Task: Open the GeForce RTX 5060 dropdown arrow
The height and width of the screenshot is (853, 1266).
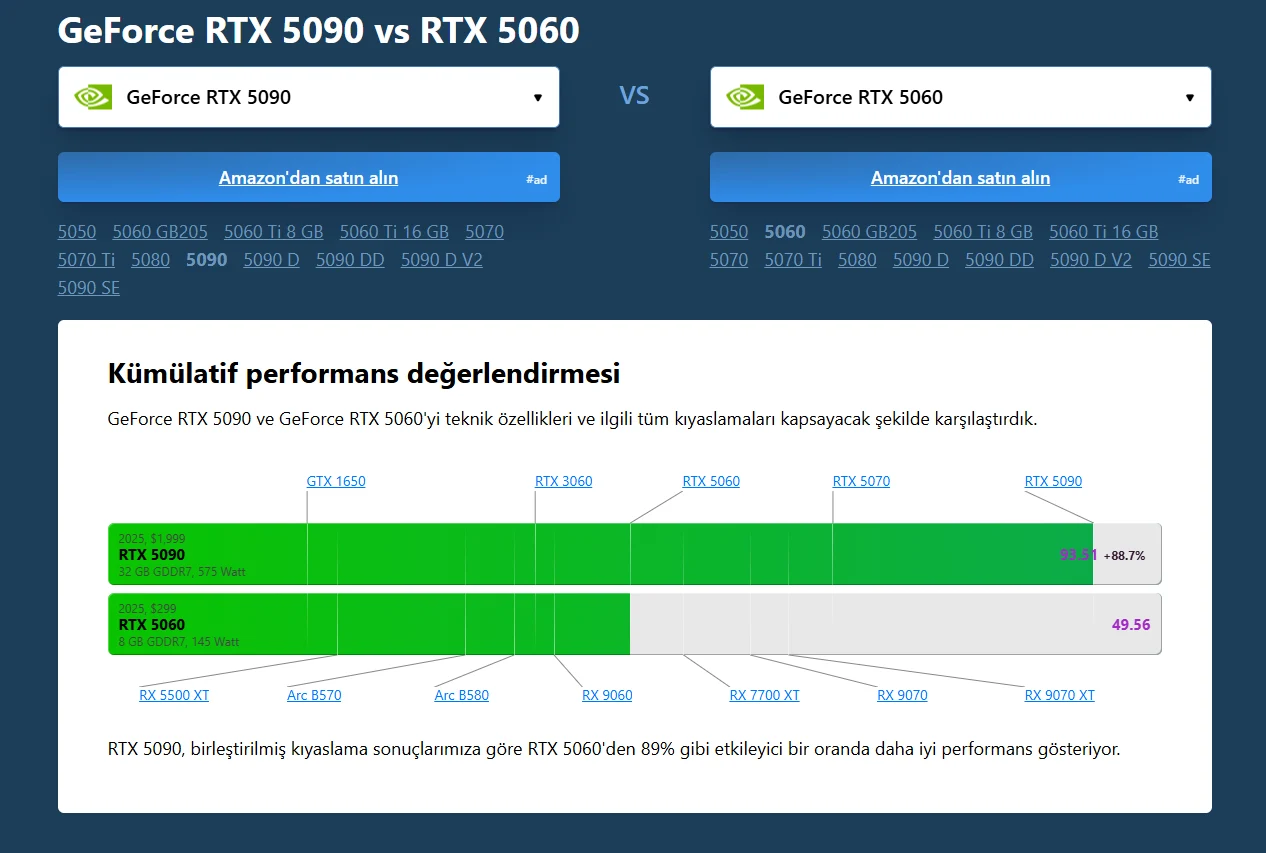Action: pyautogui.click(x=1190, y=98)
